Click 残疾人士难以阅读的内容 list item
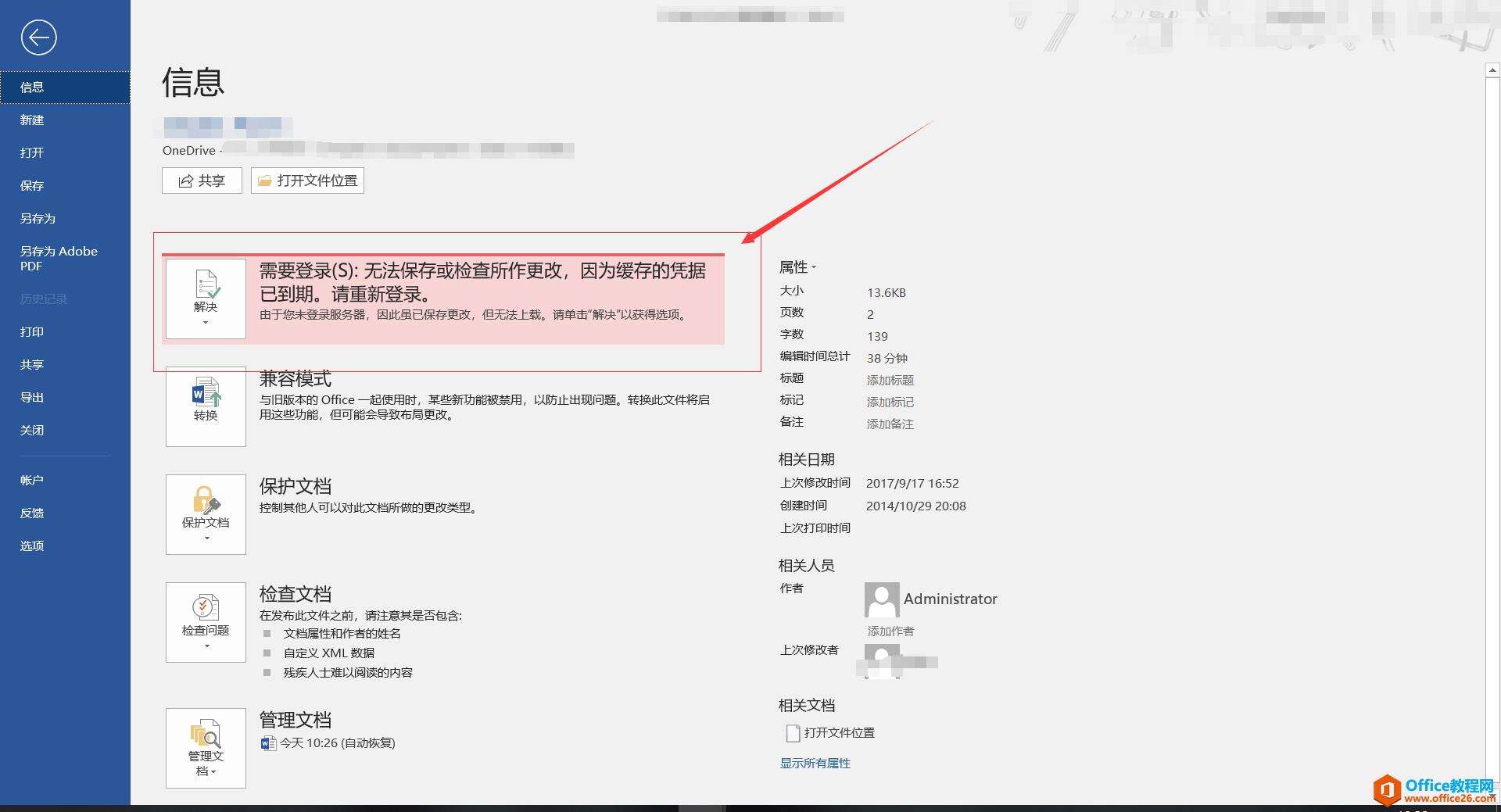Viewport: 1501px width, 812px height. [x=348, y=673]
